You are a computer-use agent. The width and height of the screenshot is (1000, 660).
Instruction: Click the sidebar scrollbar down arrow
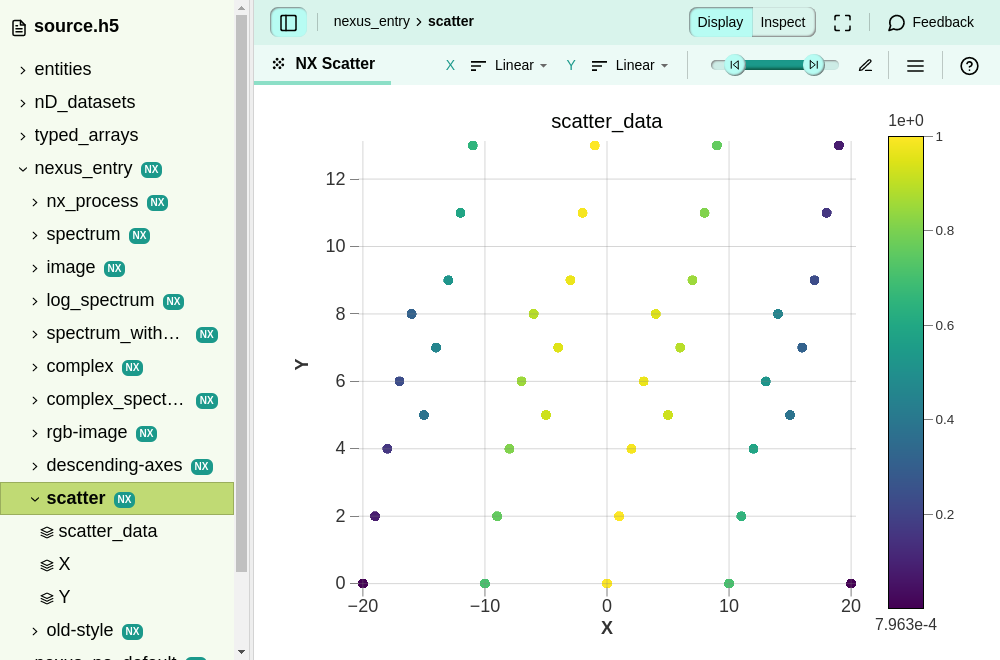click(241, 652)
